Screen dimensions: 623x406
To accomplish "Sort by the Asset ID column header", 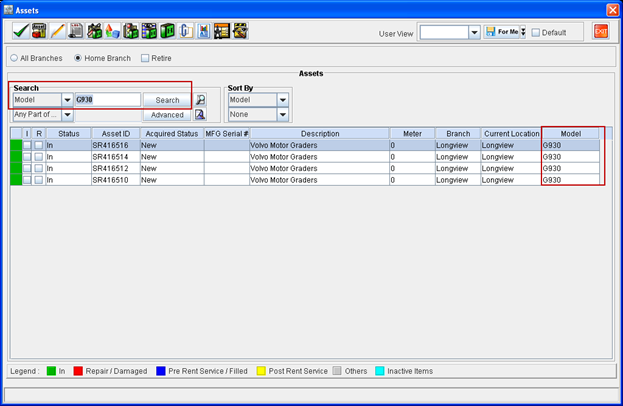I will click(x=116, y=134).
